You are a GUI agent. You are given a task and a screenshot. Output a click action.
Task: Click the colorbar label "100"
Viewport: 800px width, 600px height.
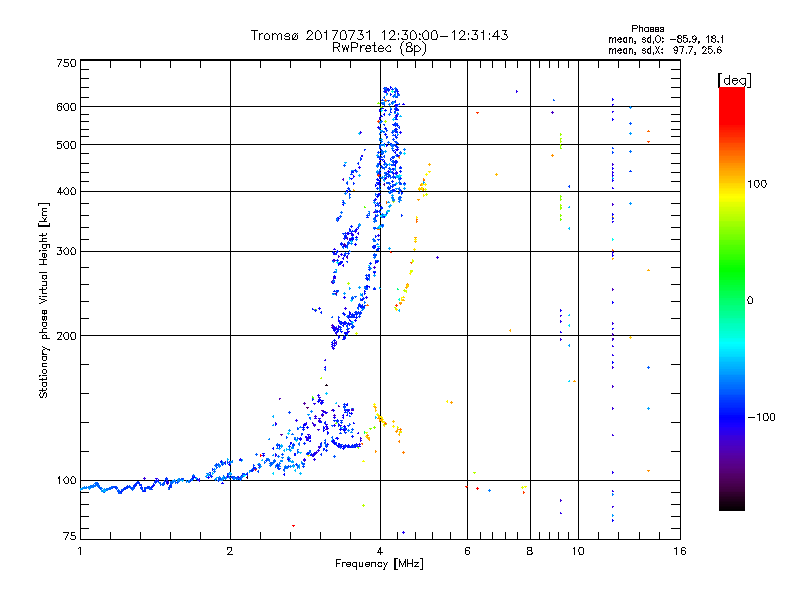pos(757,184)
